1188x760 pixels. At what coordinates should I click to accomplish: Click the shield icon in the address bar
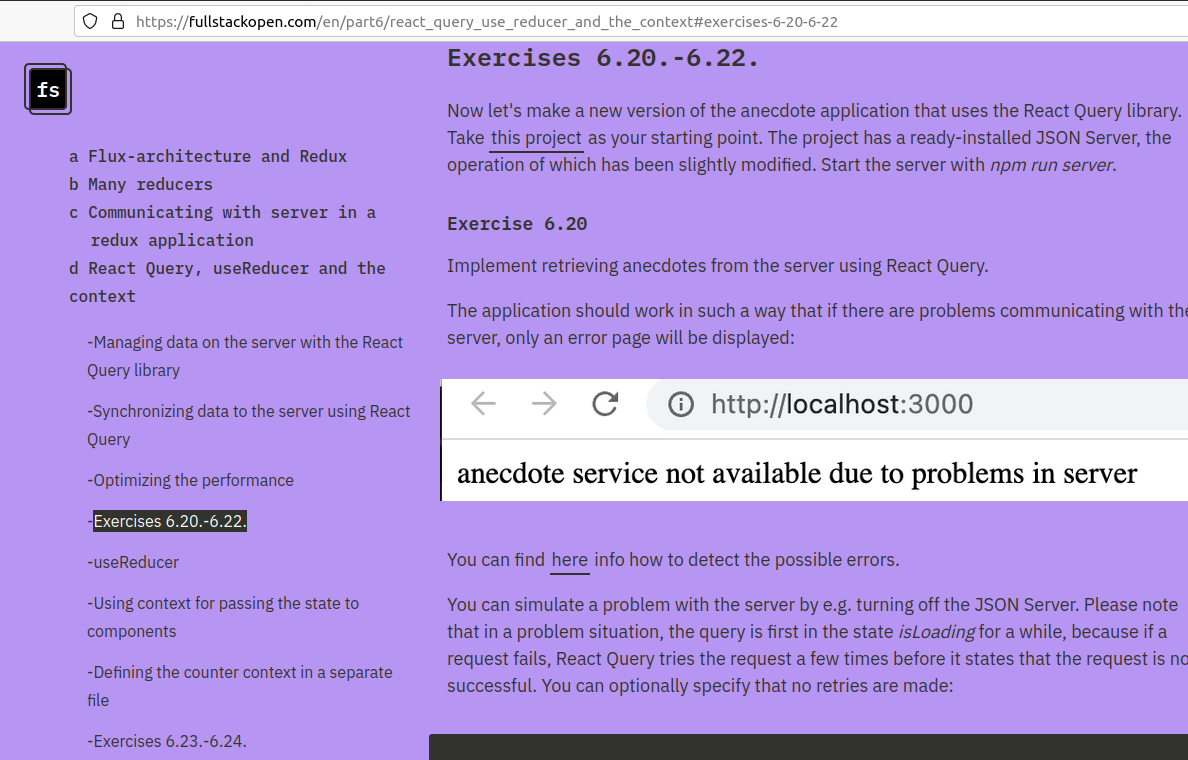click(x=90, y=21)
